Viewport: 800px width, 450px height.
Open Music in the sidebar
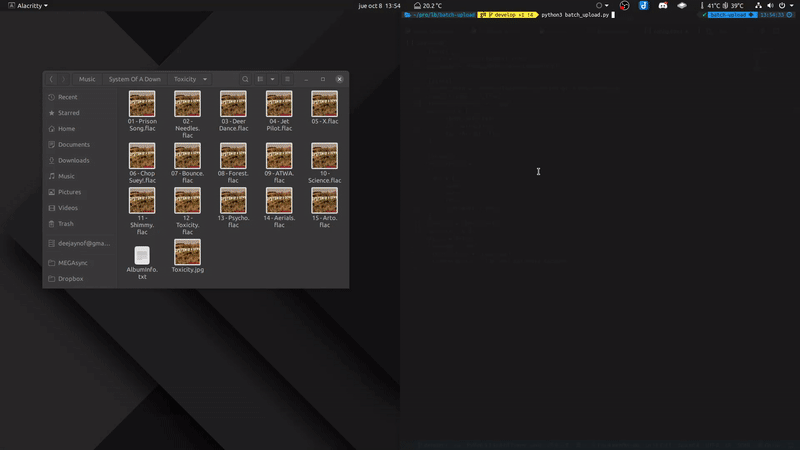(80, 176)
